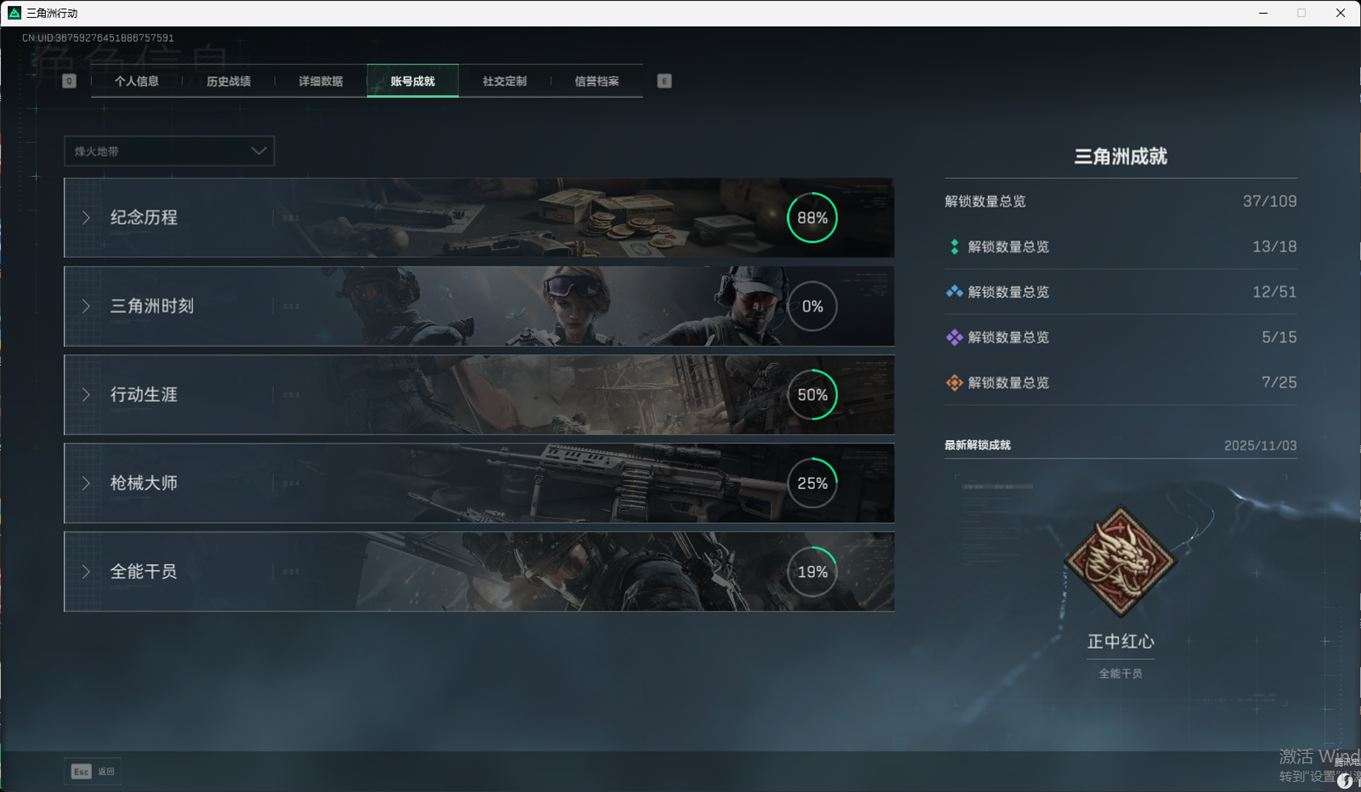The width and height of the screenshot is (1361, 792).
Task: Click the 正中红心 achievement name
Action: click(1121, 642)
